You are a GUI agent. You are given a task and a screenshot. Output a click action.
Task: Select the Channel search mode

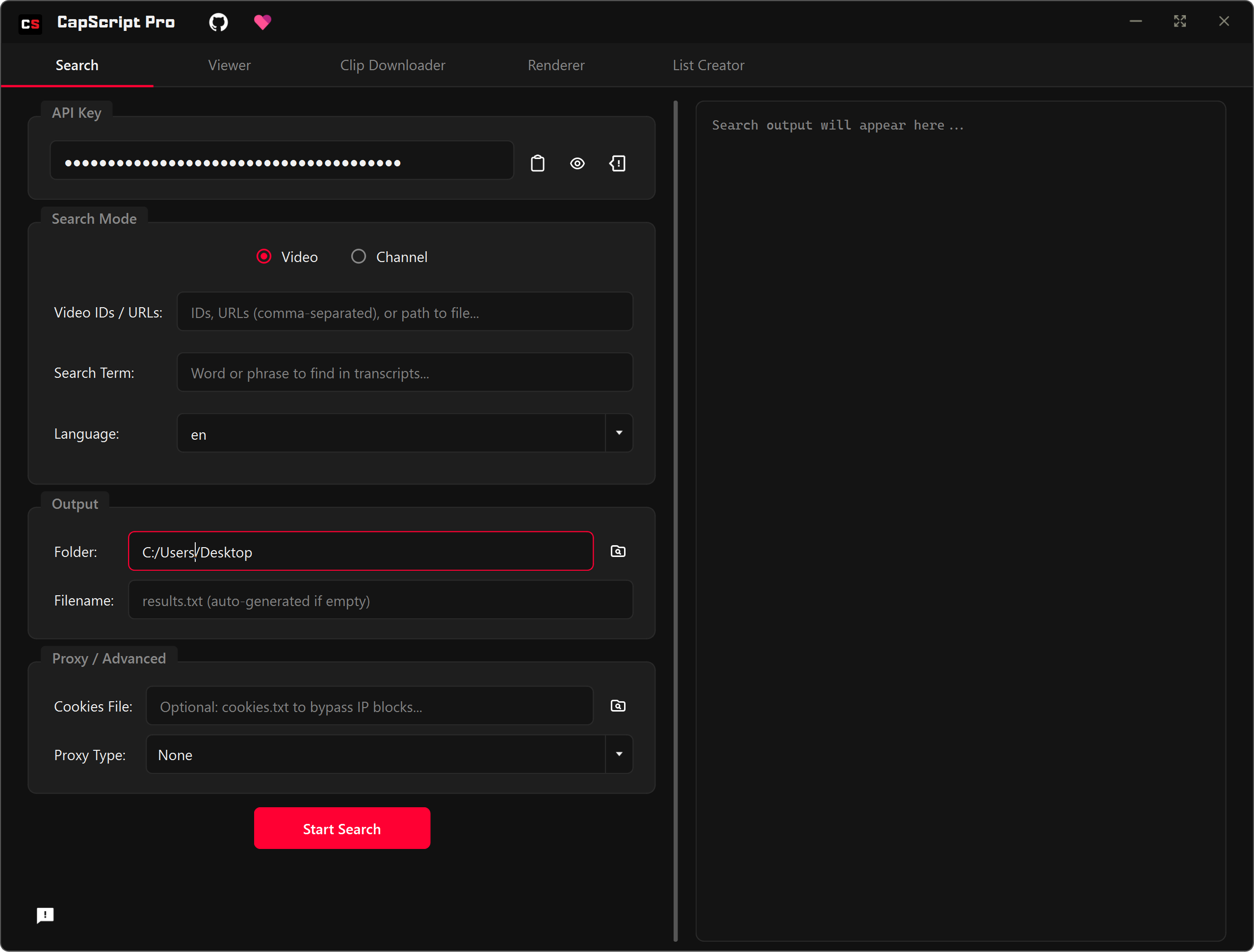point(358,256)
